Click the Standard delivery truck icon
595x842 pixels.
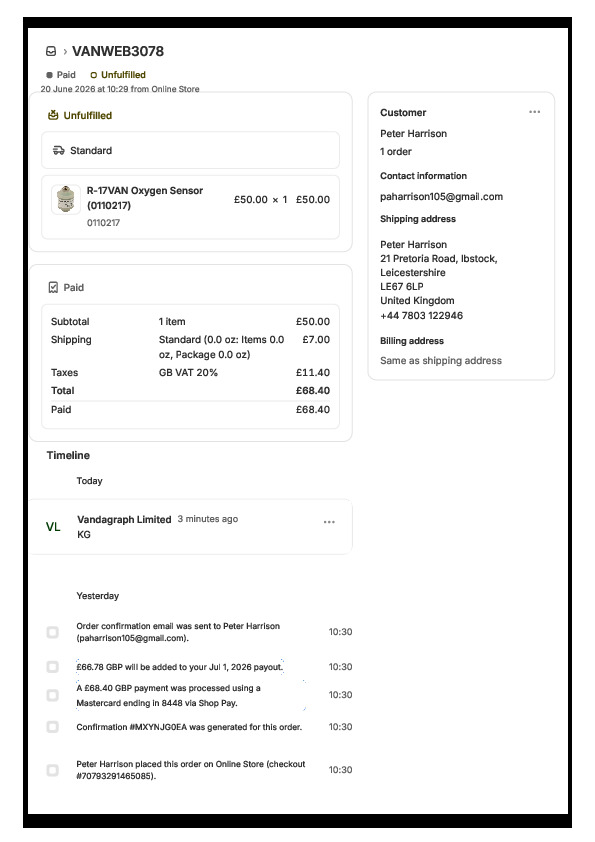59,150
